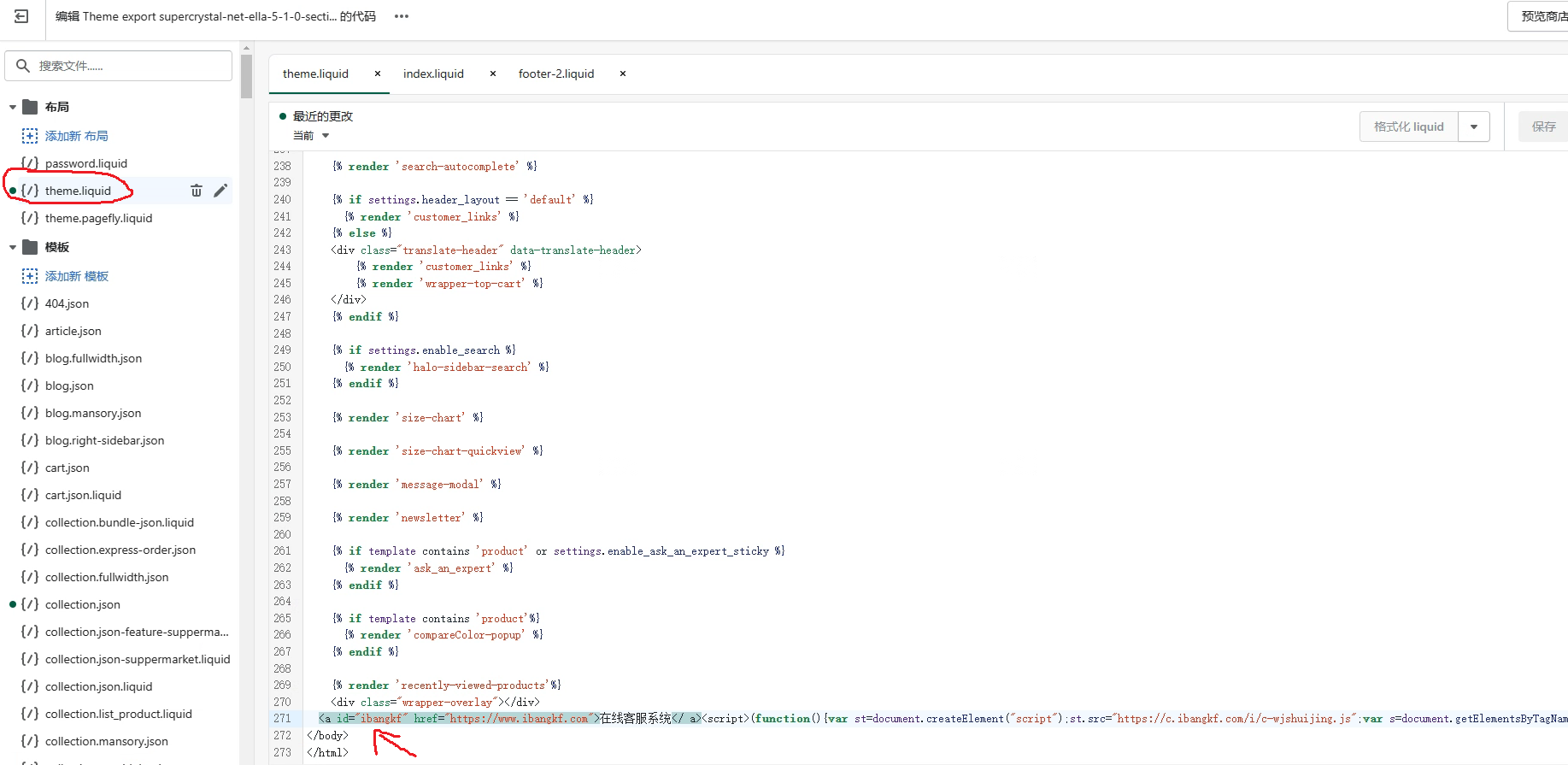This screenshot has height=765, width=1568.
Task: Click 添加新 模板 link
Action: pyautogui.click(x=76, y=276)
